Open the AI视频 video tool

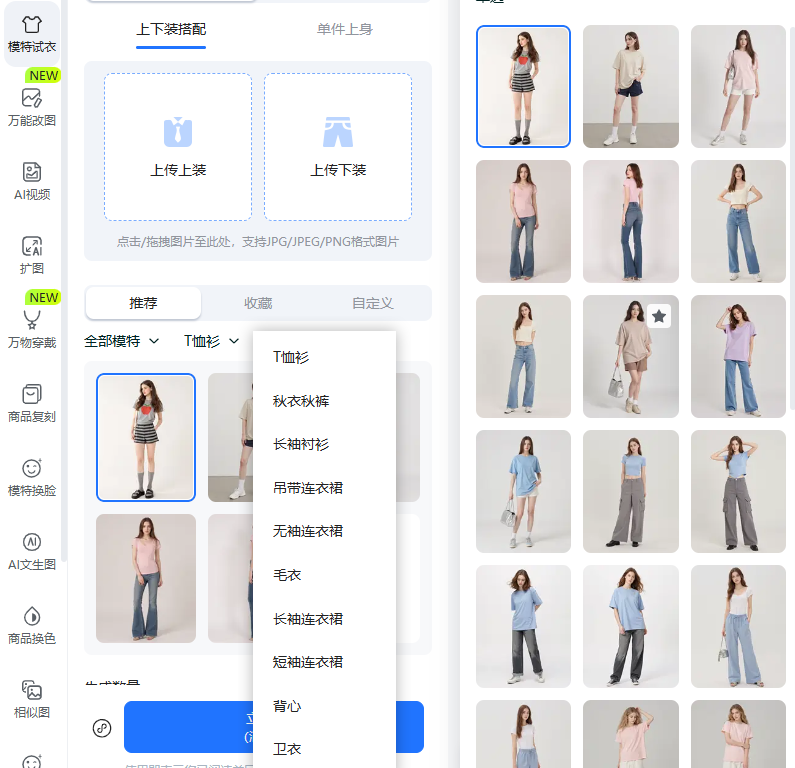click(31, 181)
